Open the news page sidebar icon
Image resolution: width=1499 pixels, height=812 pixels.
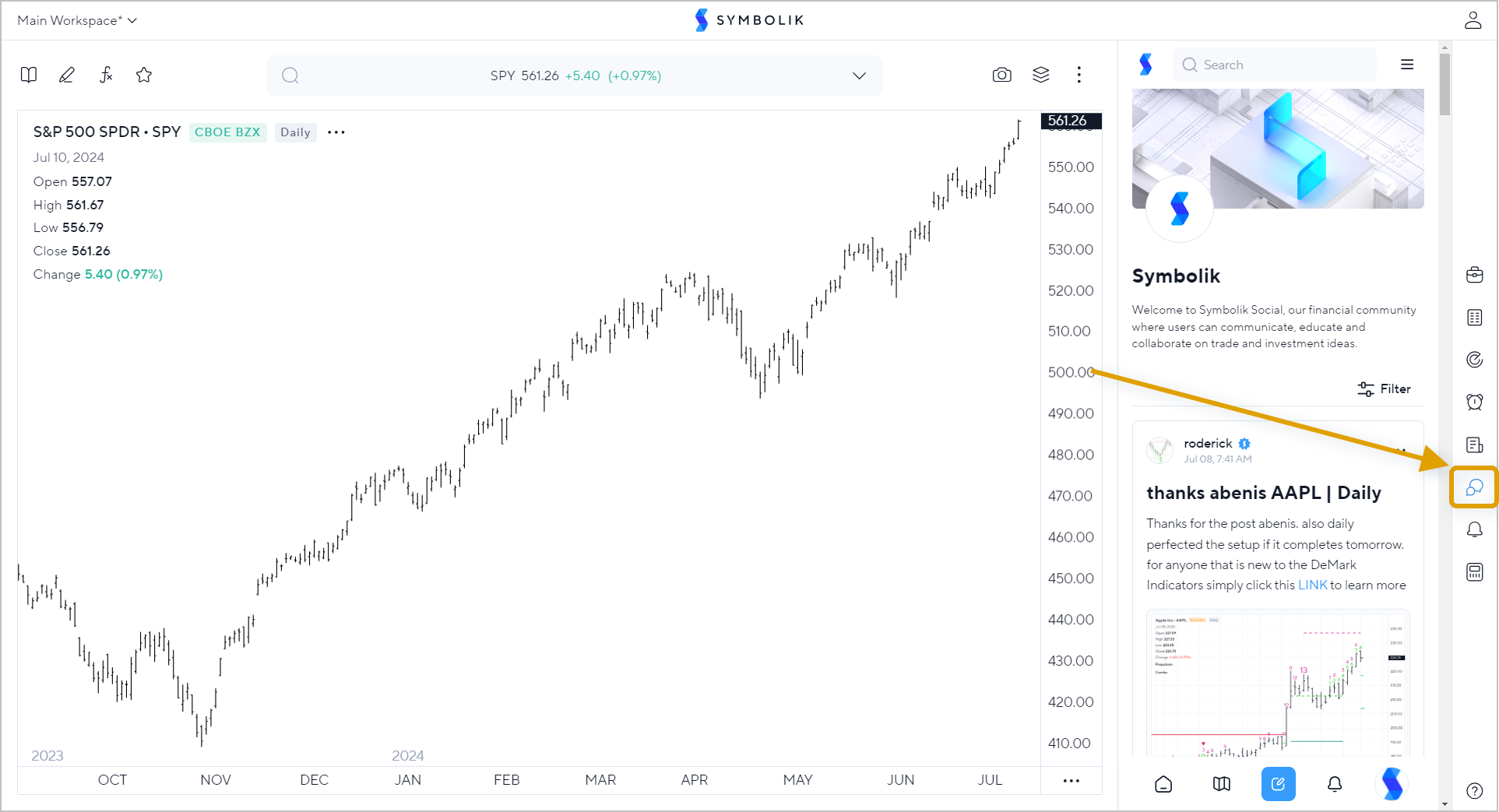[x=1475, y=445]
